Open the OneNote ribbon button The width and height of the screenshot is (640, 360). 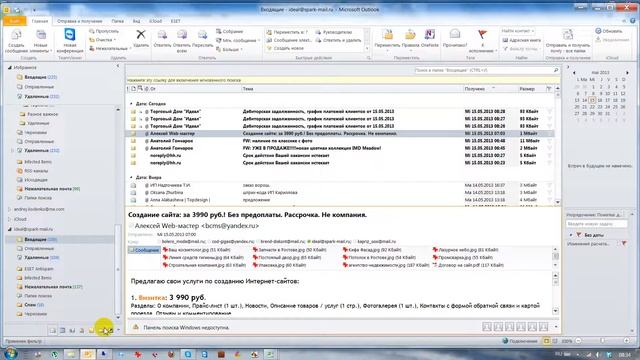coord(430,39)
